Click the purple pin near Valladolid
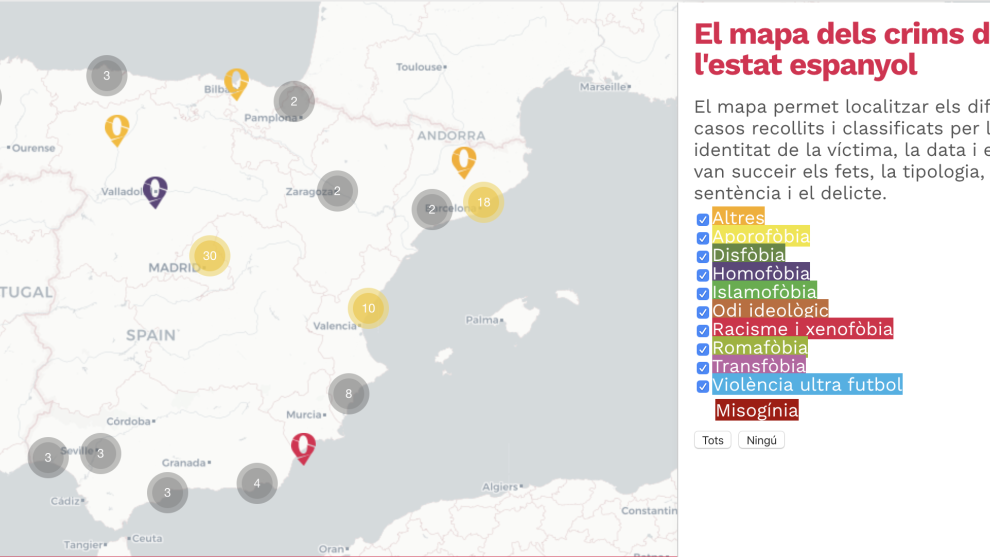Image resolution: width=990 pixels, height=557 pixels. 154,190
